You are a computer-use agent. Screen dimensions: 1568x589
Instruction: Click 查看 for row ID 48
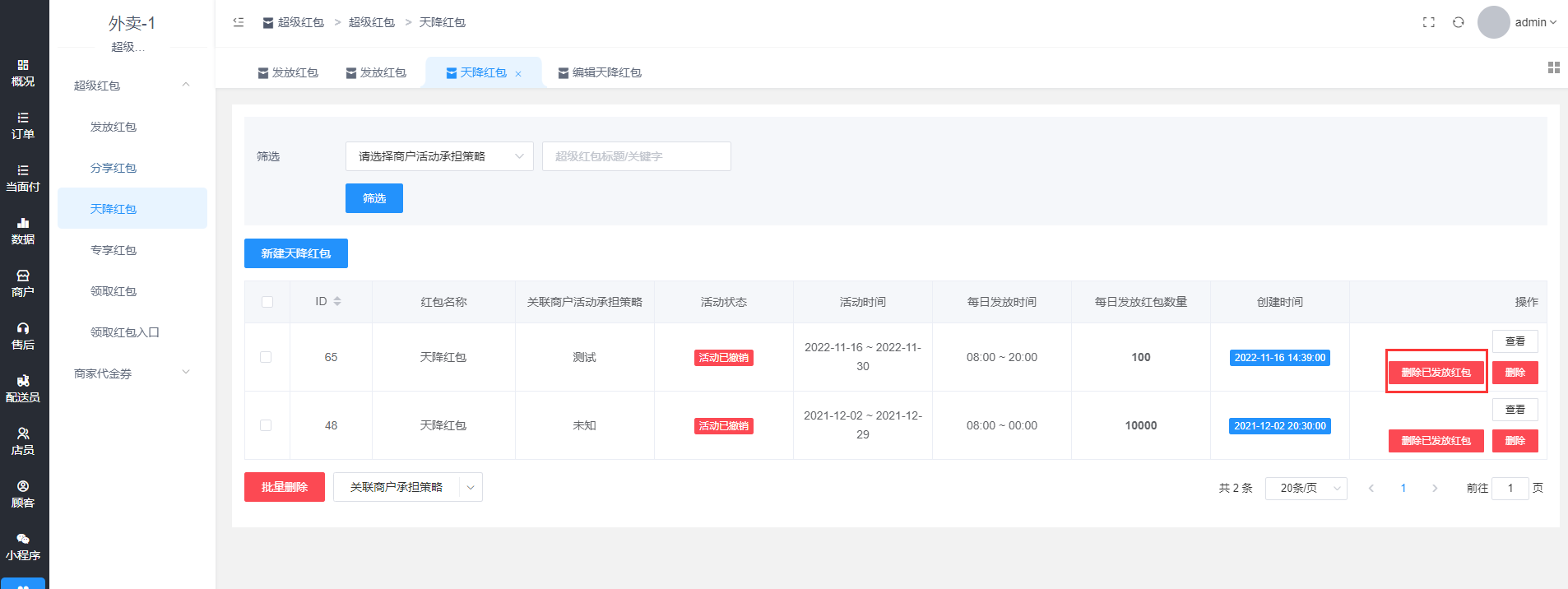[1515, 410]
